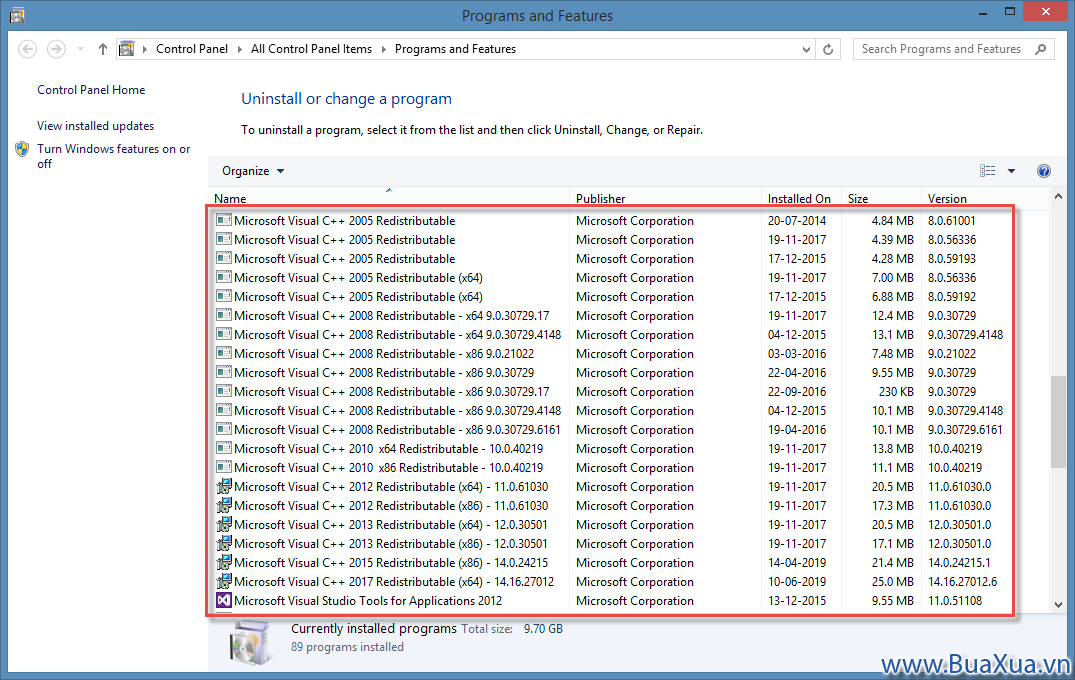
Task: Click icon of Visual C++ 2008 x86 9.0.30729.6161
Action: pyautogui.click(x=224, y=429)
